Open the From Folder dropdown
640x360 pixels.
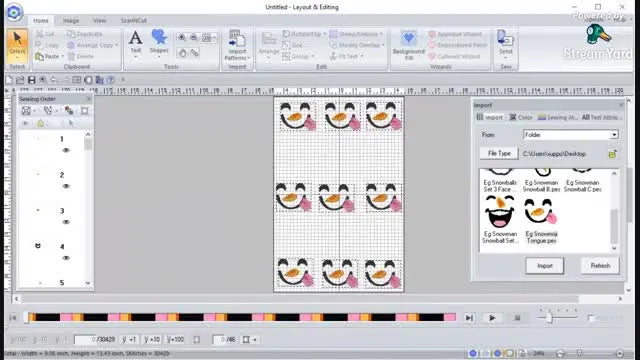[570, 135]
